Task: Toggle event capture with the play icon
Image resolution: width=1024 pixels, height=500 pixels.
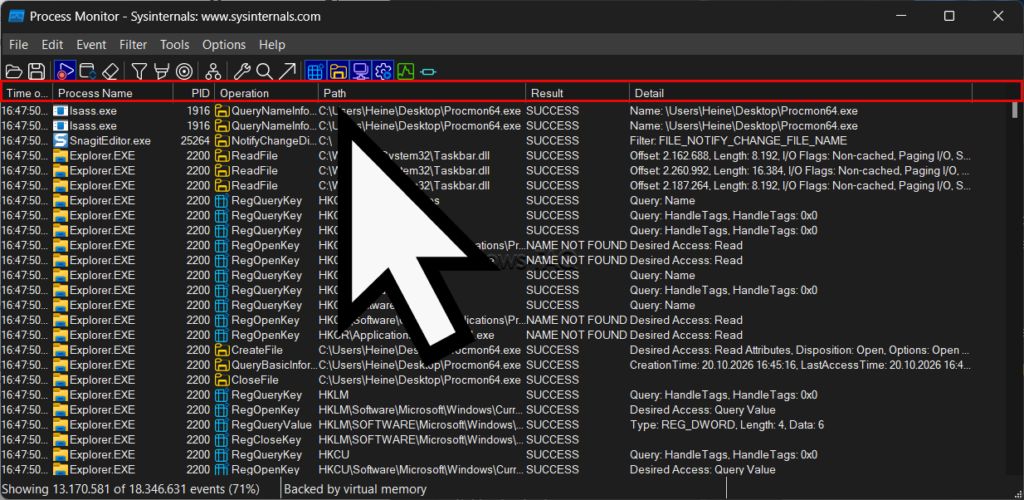Action: [x=65, y=71]
